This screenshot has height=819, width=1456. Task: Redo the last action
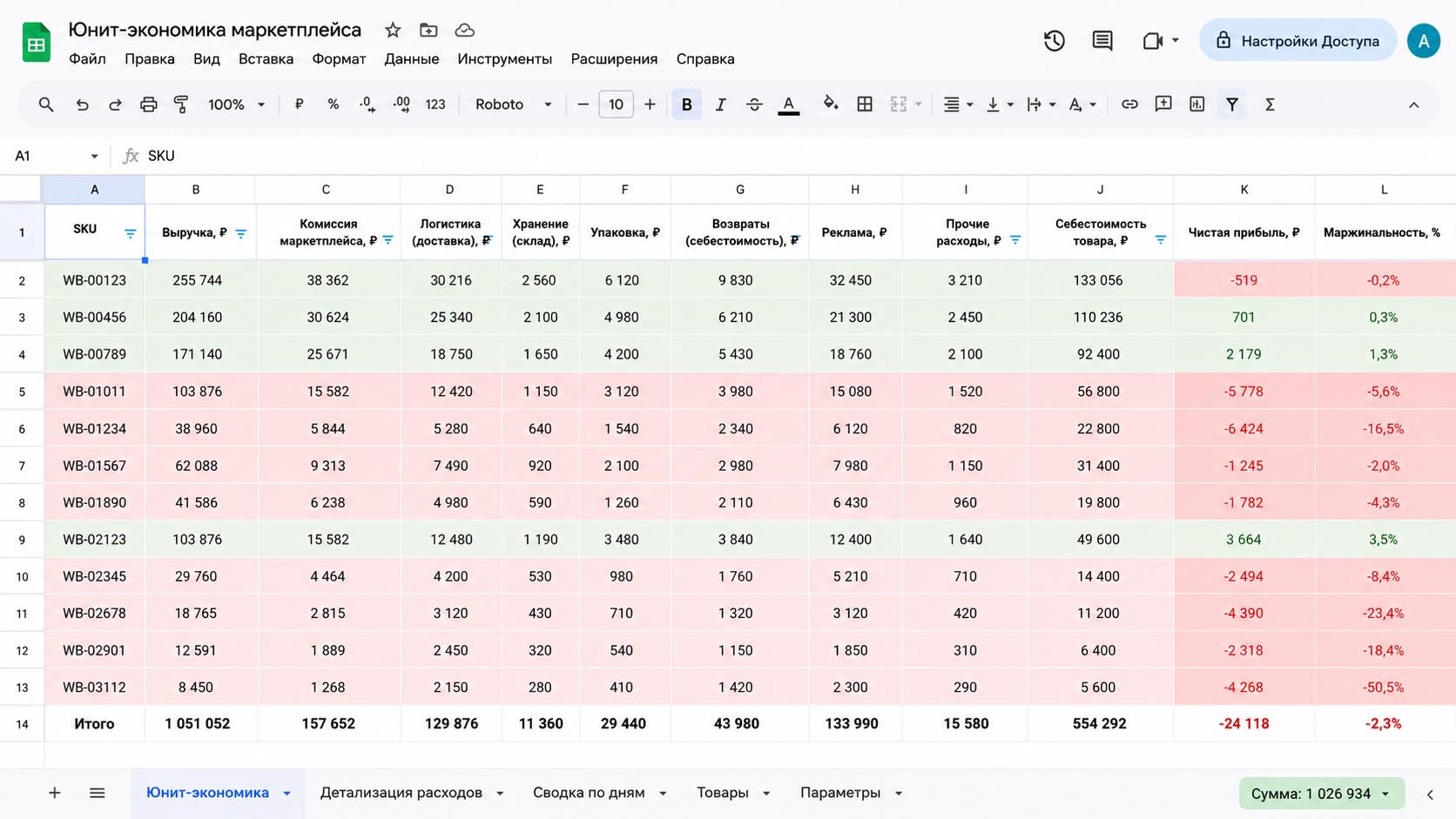[x=115, y=104]
